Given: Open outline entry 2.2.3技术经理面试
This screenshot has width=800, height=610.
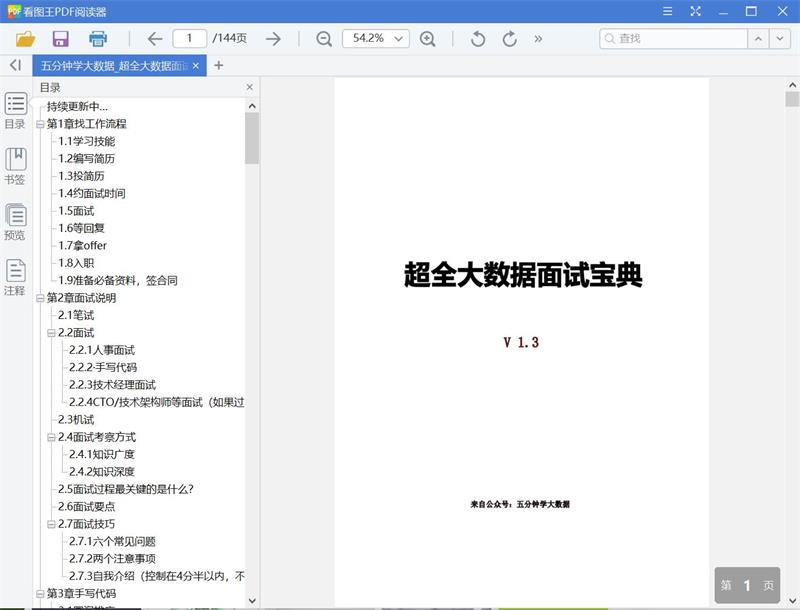Looking at the screenshot, I should (x=112, y=385).
